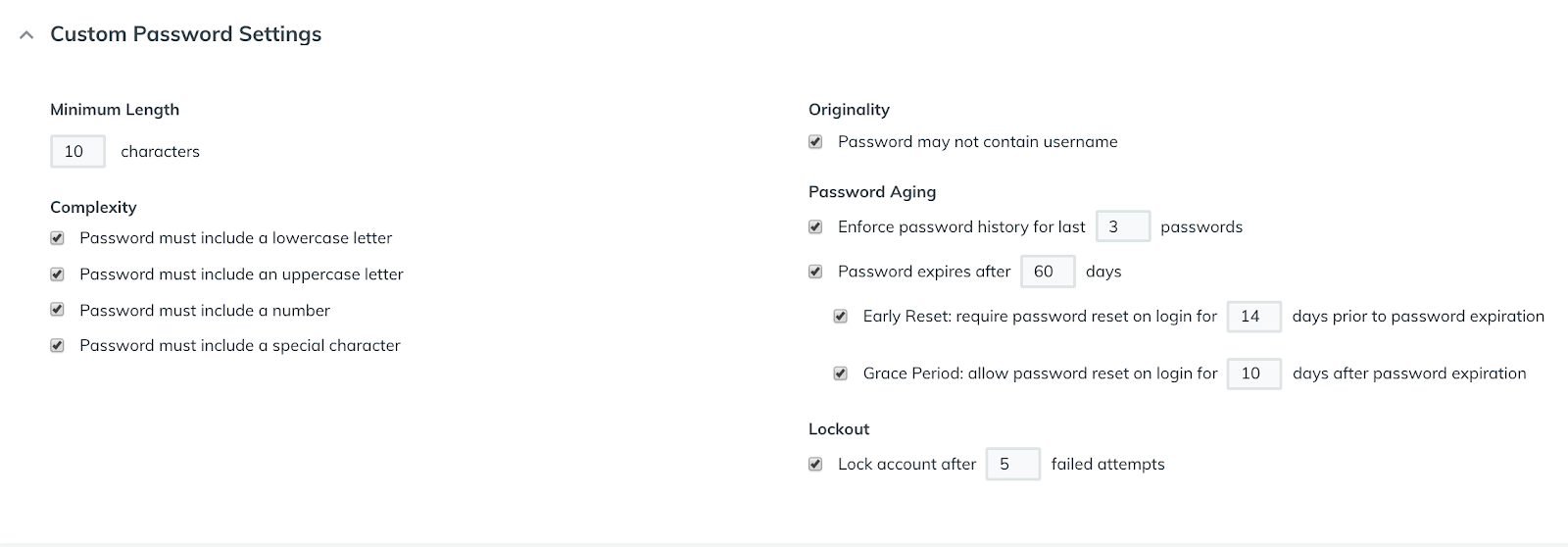Select the failed attempts count field
The width and height of the screenshot is (1568, 547).
(x=1012, y=465)
